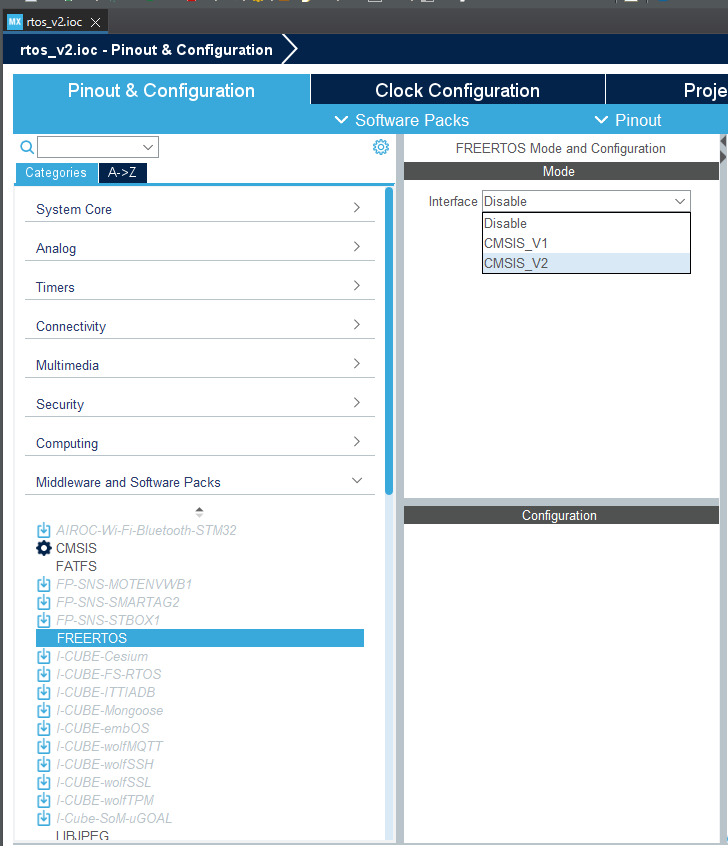Select Disable option in Interface list
728x846 pixels.
click(586, 223)
